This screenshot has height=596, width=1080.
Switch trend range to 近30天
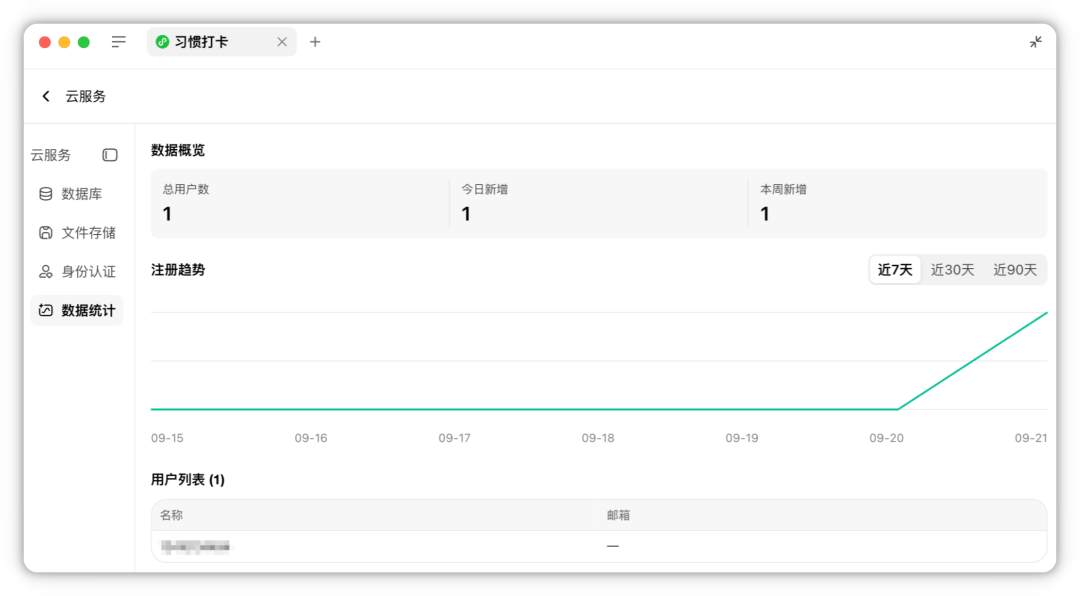(953, 270)
